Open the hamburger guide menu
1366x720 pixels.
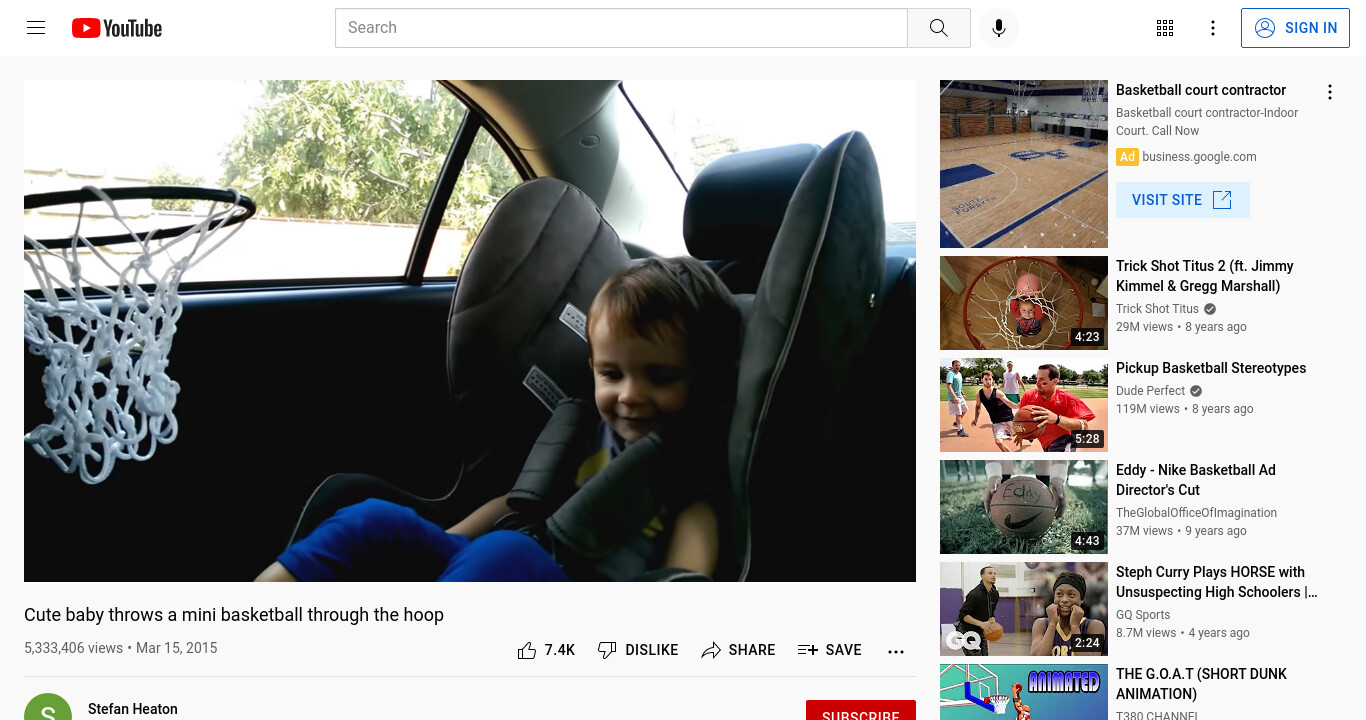[36, 28]
